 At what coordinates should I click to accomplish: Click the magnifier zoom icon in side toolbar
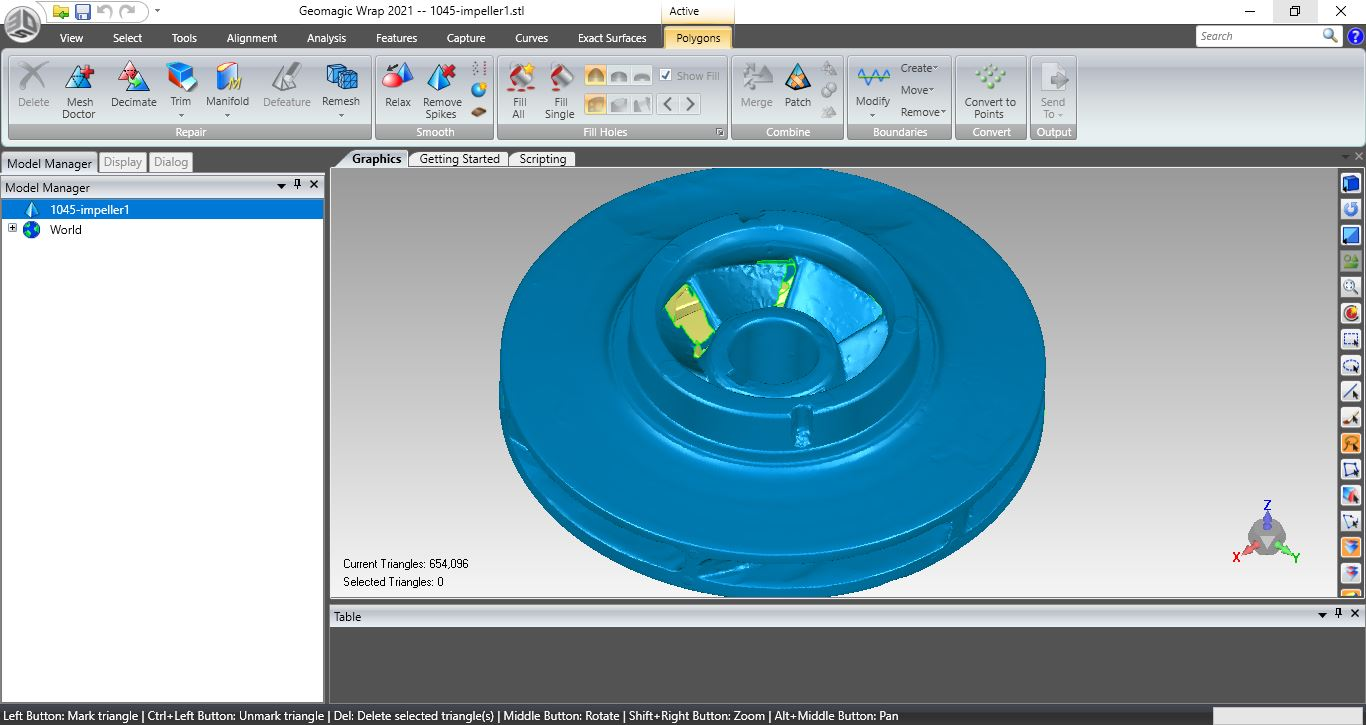pyautogui.click(x=1351, y=287)
